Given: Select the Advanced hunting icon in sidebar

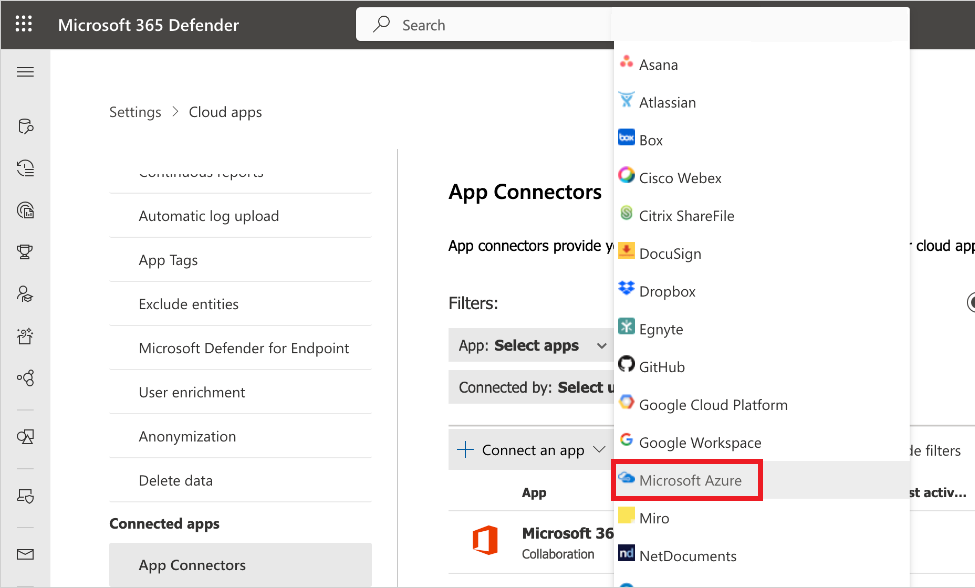Looking at the screenshot, I should click(25, 126).
